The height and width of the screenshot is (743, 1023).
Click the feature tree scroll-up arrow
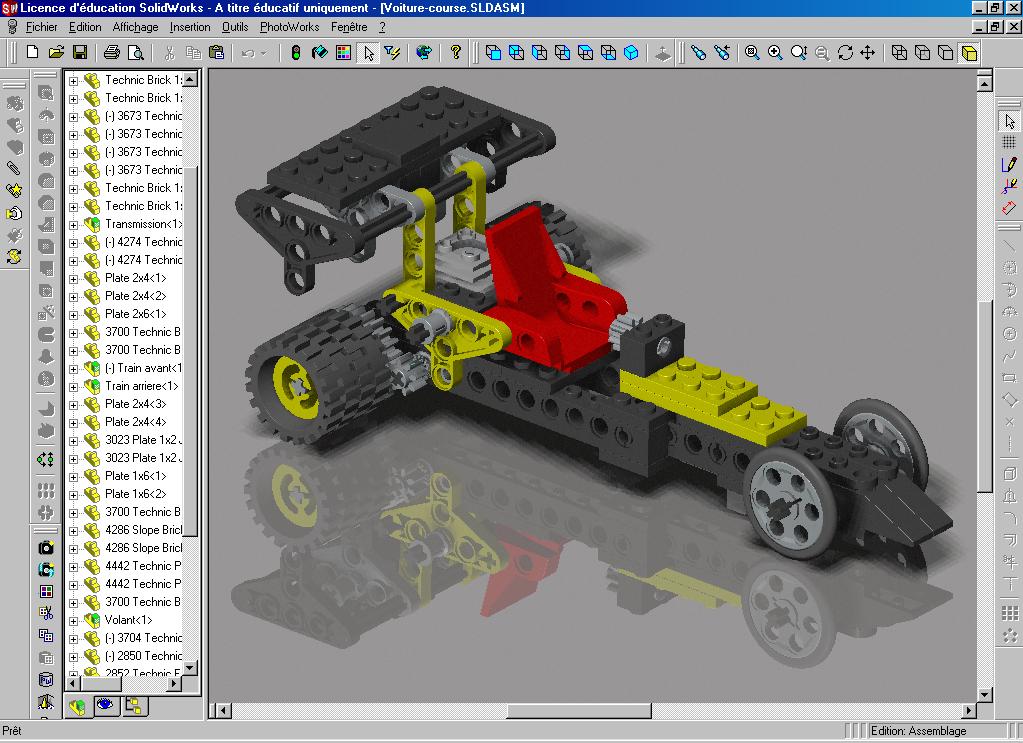tap(190, 79)
